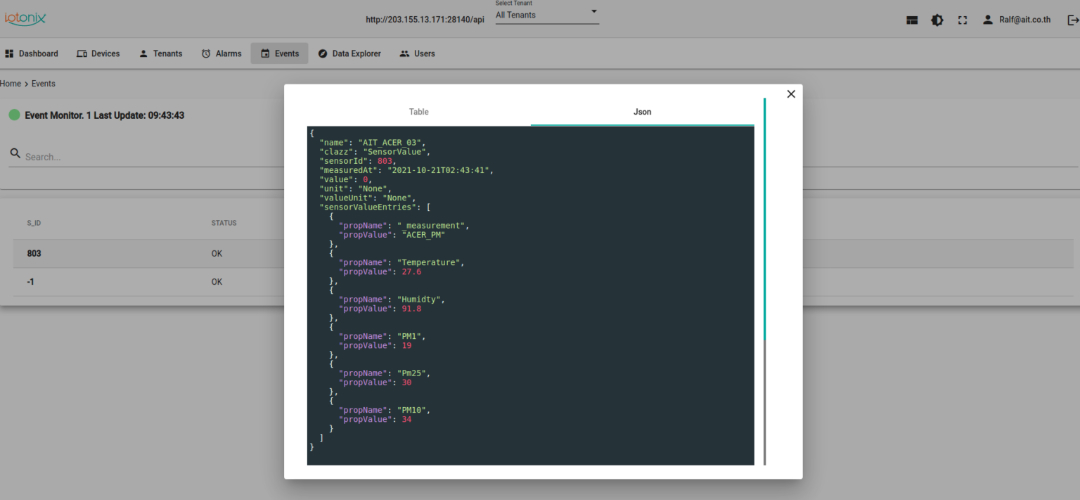The image size is (1080, 500).
Task: Select the Json tab
Action: 642,112
